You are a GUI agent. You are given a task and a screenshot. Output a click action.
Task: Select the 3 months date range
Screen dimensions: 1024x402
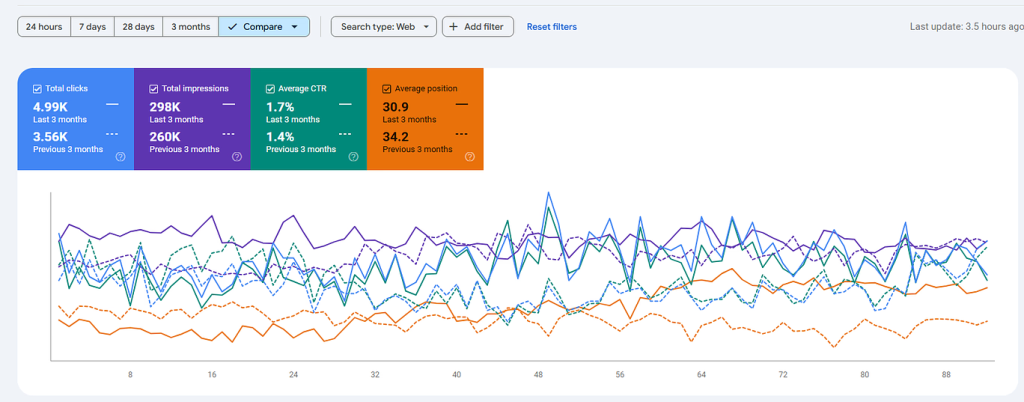(191, 27)
